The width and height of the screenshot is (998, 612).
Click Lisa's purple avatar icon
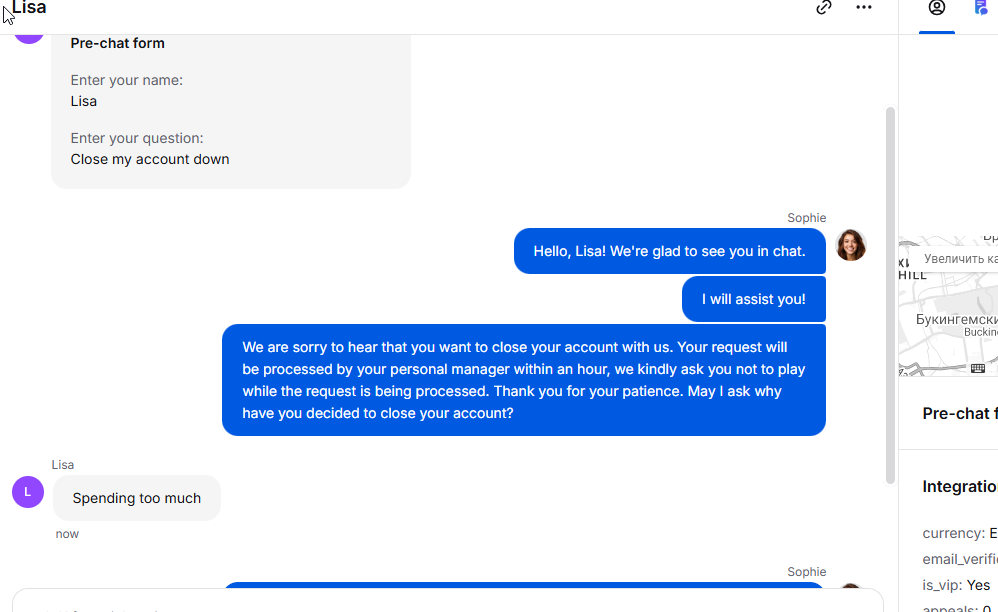point(28,492)
